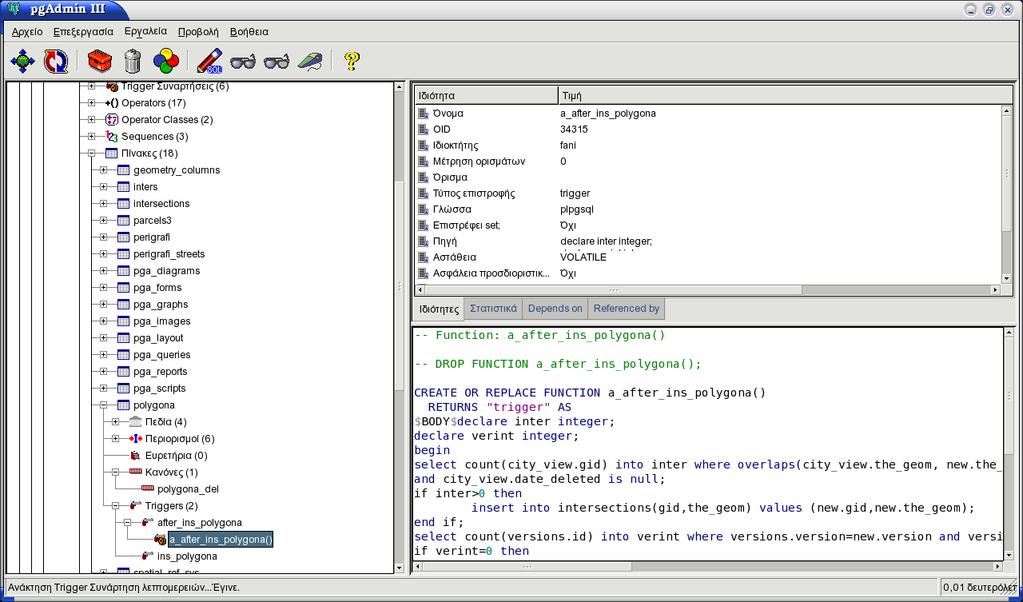This screenshot has height=602, width=1023.
Task: Click the after_ins_polygona trigger icon
Action: (x=147, y=522)
